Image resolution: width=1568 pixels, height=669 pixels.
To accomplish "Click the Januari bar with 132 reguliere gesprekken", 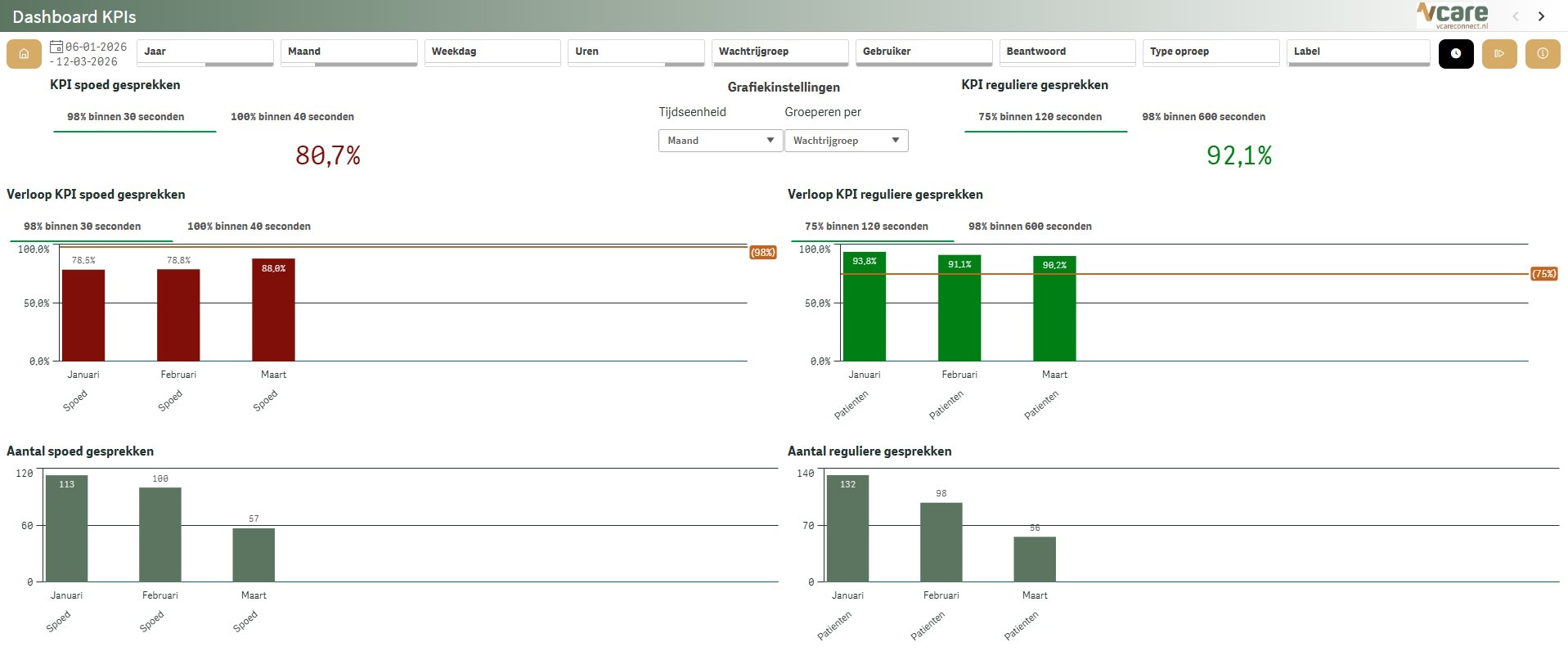I will tap(847, 528).
